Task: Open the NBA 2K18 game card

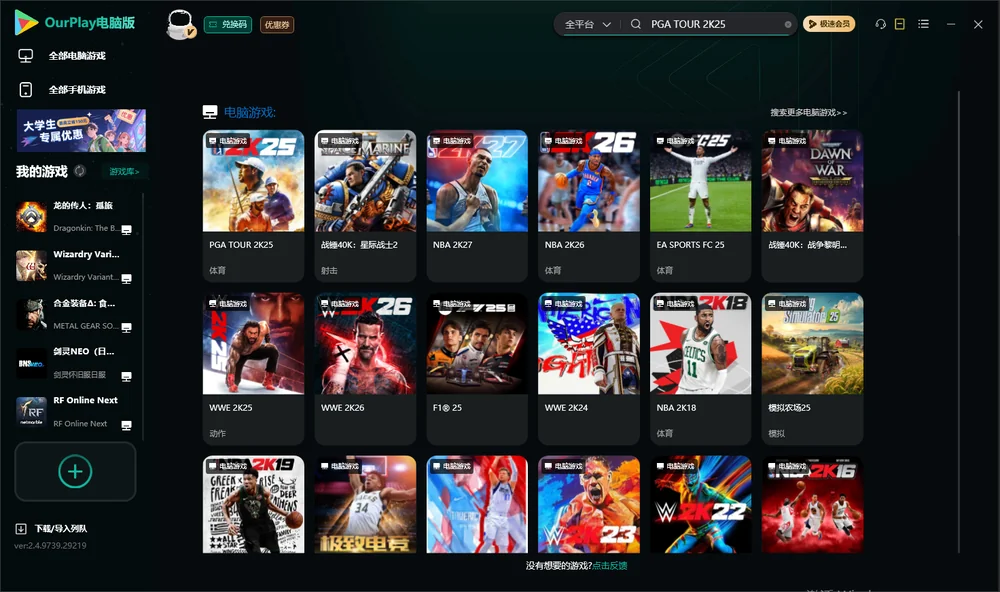Action: [x=700, y=369]
